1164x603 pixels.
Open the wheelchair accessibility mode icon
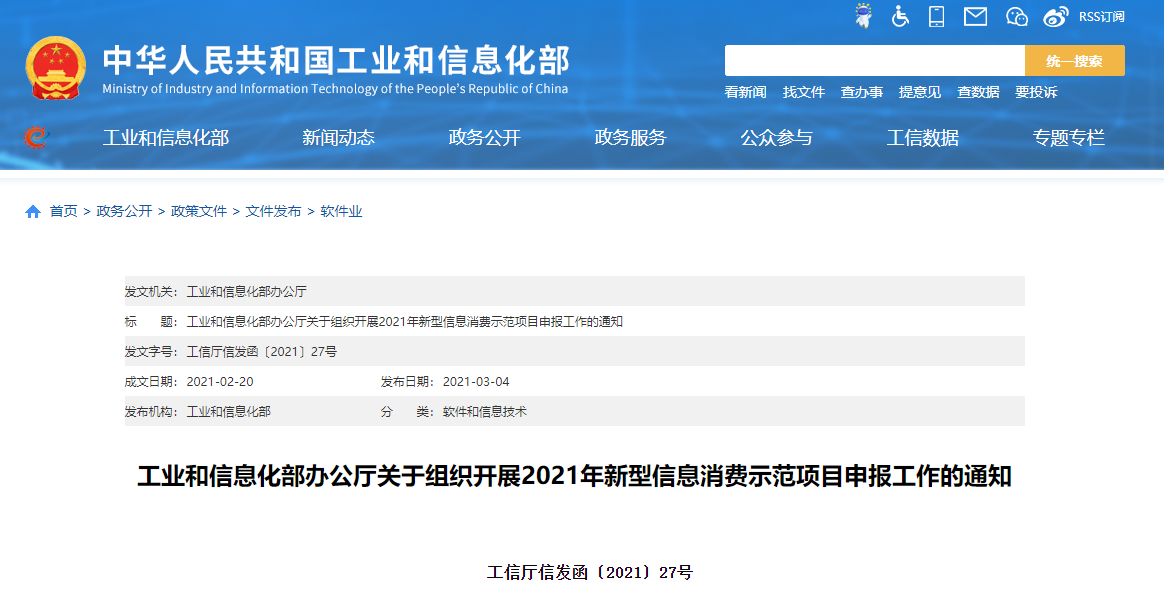pyautogui.click(x=900, y=16)
